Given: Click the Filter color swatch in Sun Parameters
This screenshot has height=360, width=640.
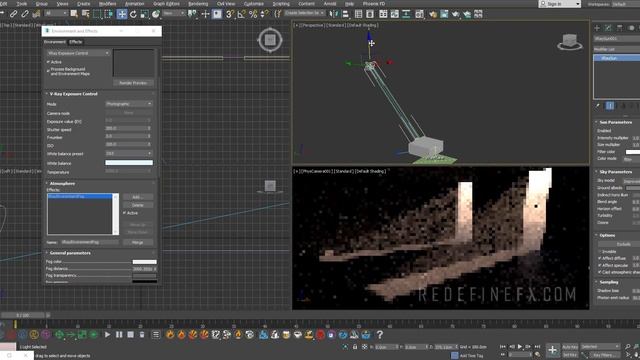Looking at the screenshot, I should pos(633,152).
